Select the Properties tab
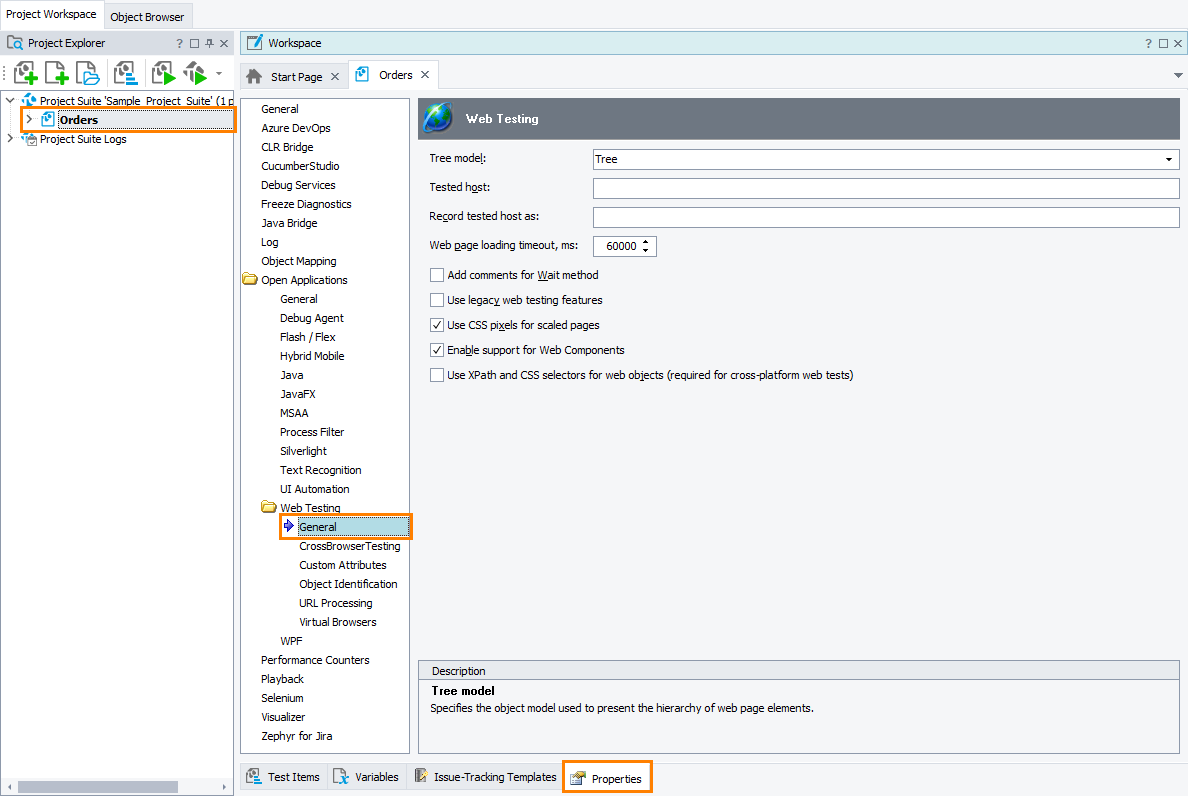Viewport: 1188px width, 796px height. (607, 779)
